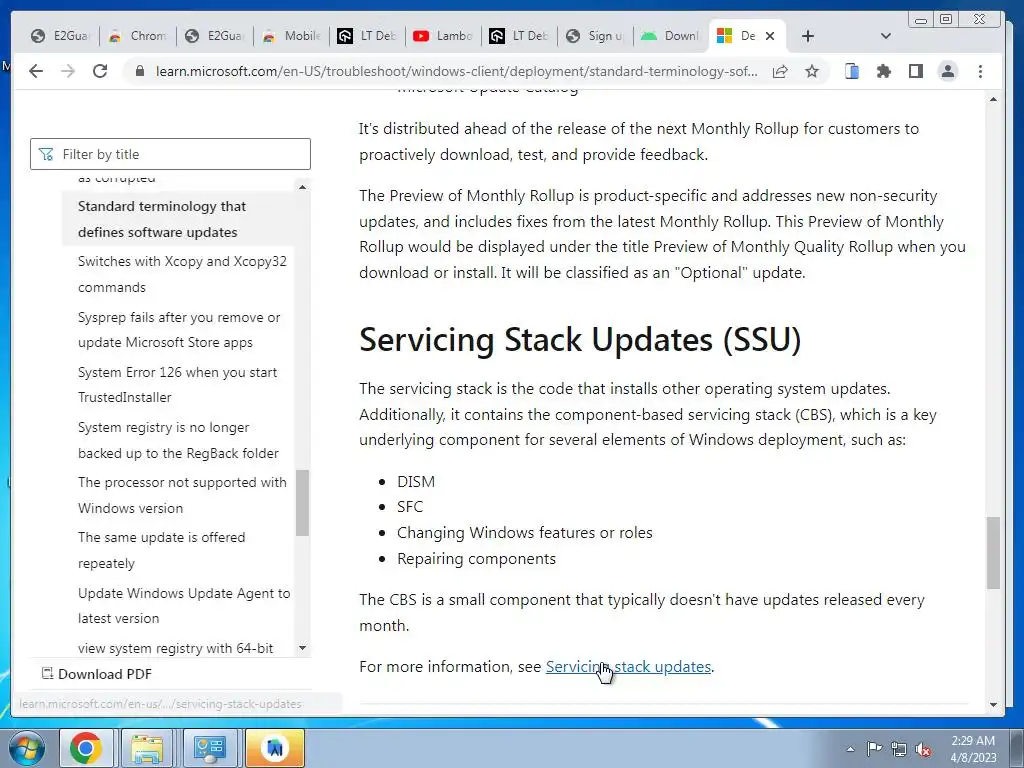Click the Download PDF document icon
1024x768 pixels.
(x=47, y=673)
